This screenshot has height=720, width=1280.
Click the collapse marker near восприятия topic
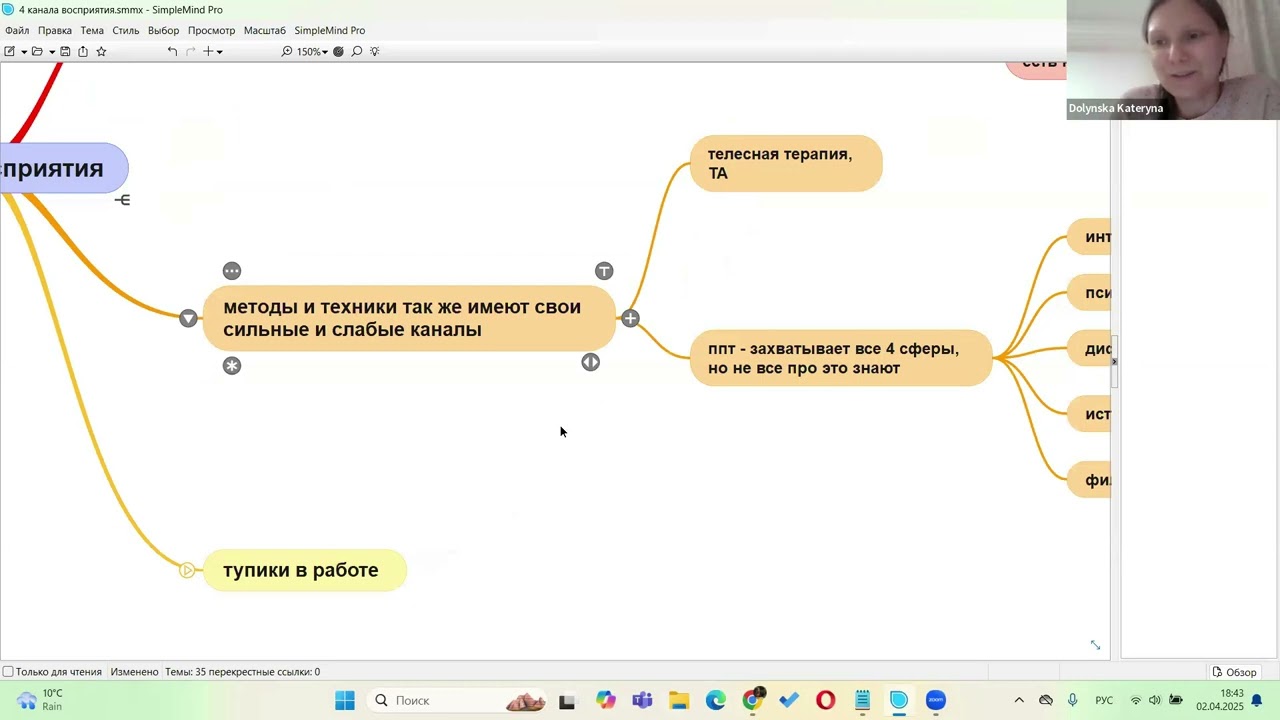point(122,200)
